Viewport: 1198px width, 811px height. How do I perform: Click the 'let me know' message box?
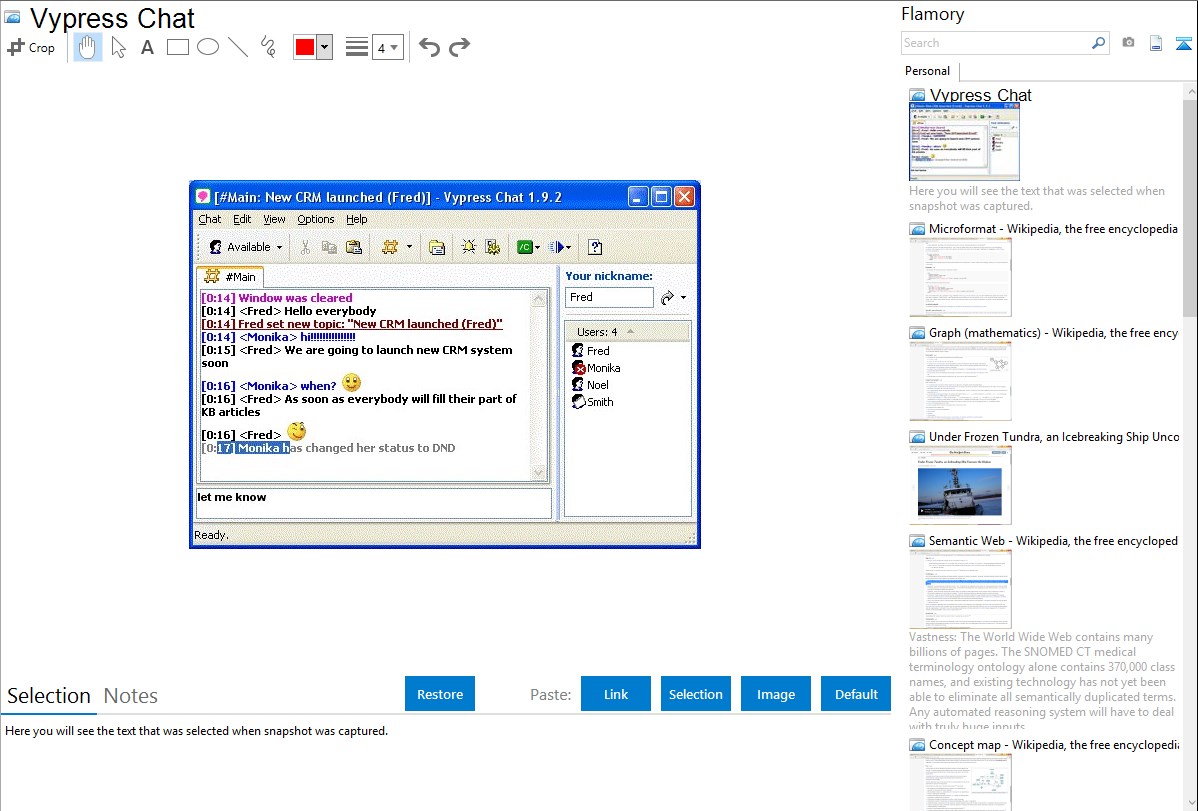click(x=374, y=504)
